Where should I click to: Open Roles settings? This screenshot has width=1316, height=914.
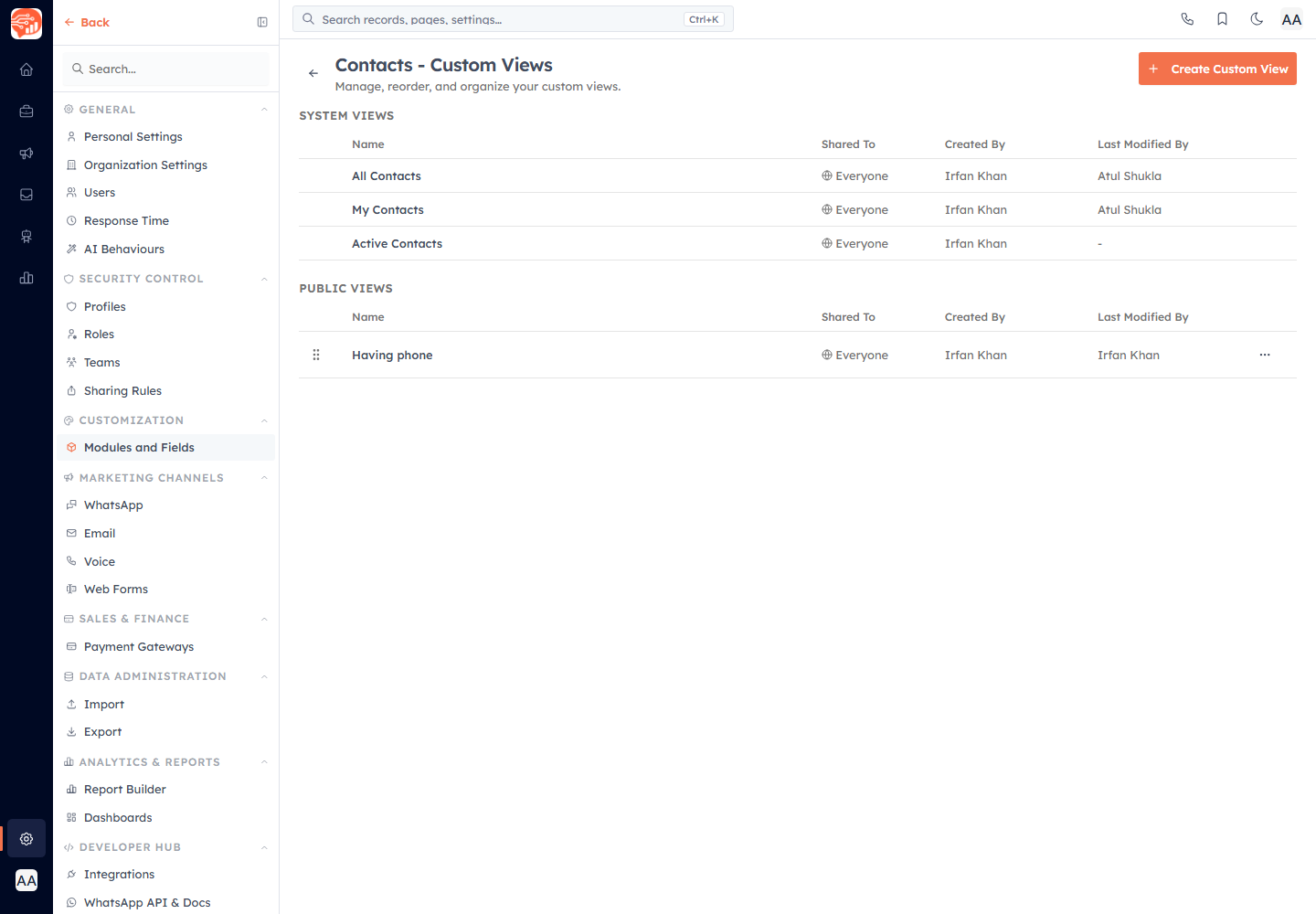(x=166, y=334)
